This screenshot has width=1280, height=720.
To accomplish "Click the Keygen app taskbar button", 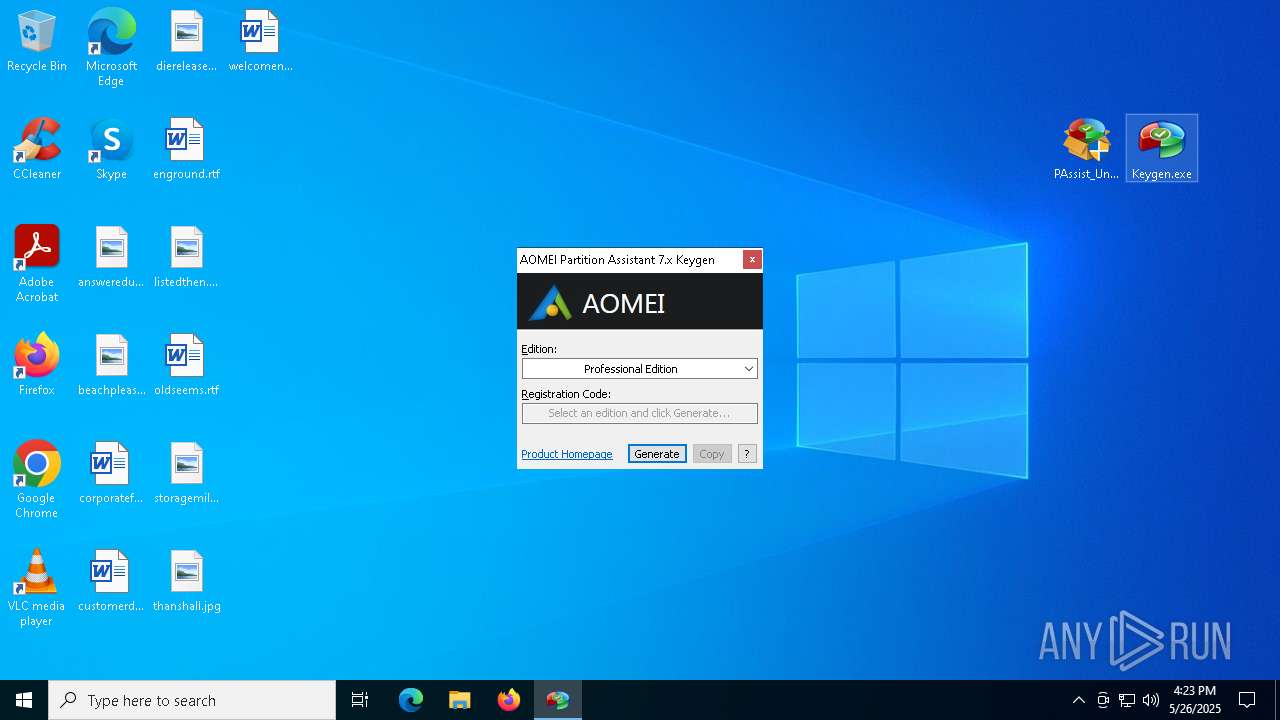I will point(558,700).
